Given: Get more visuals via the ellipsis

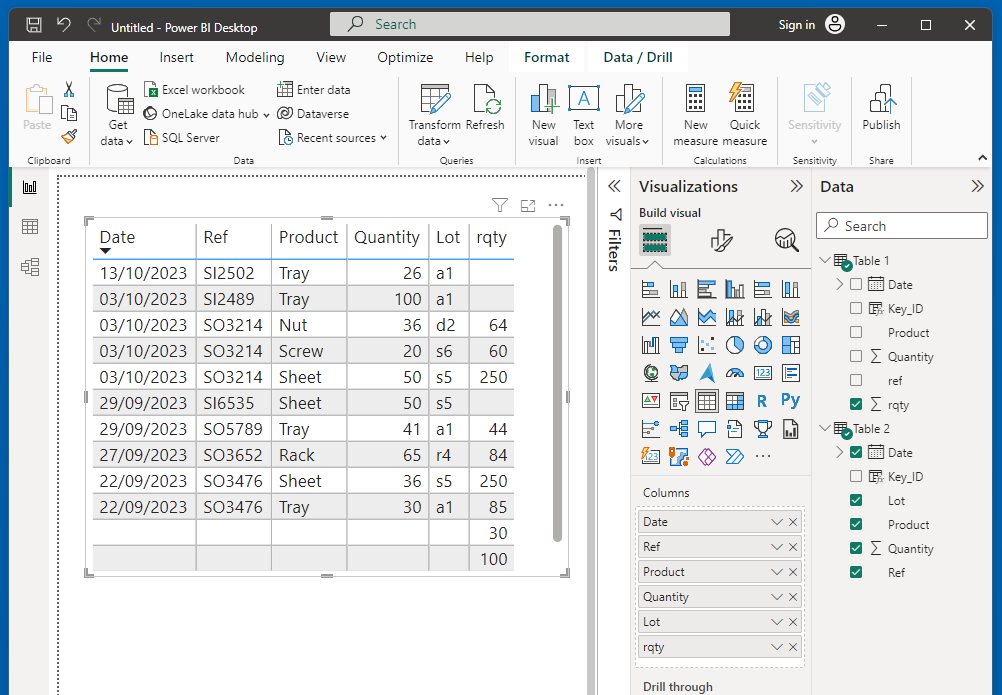Looking at the screenshot, I should 763,457.
